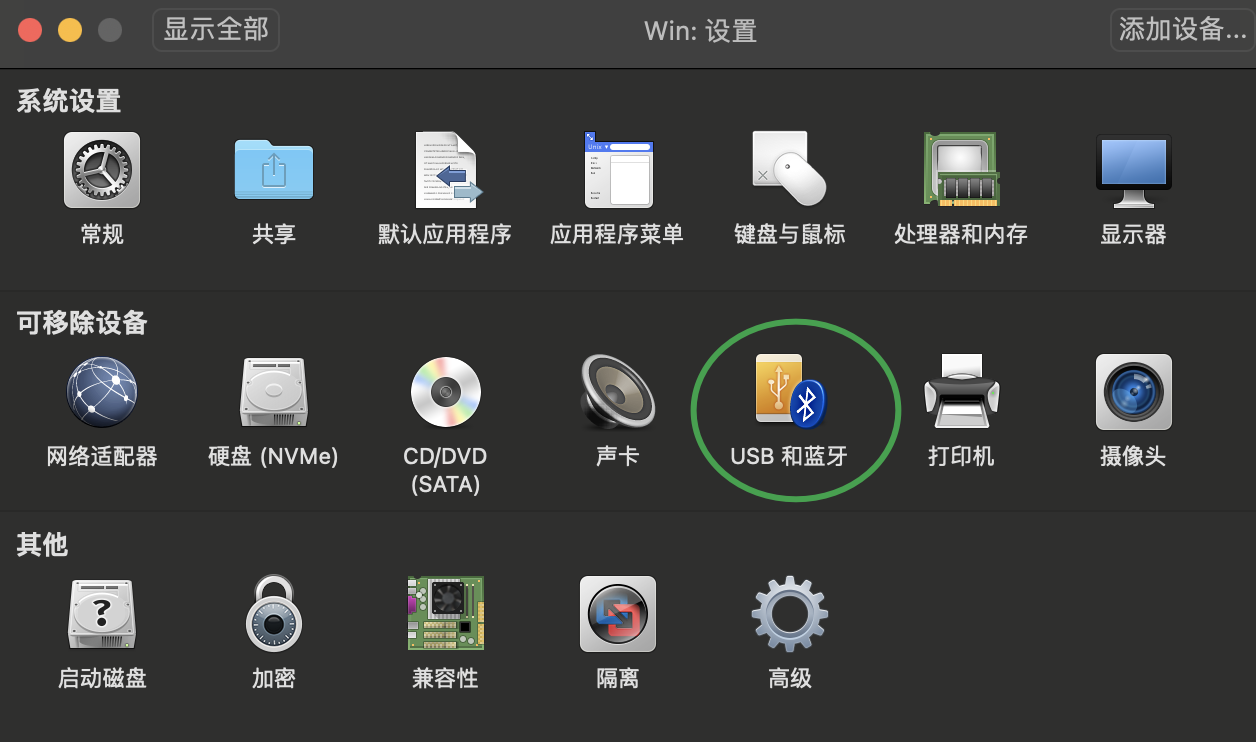Open the 显示器 display settings icon
The width and height of the screenshot is (1256, 742).
point(1133,170)
